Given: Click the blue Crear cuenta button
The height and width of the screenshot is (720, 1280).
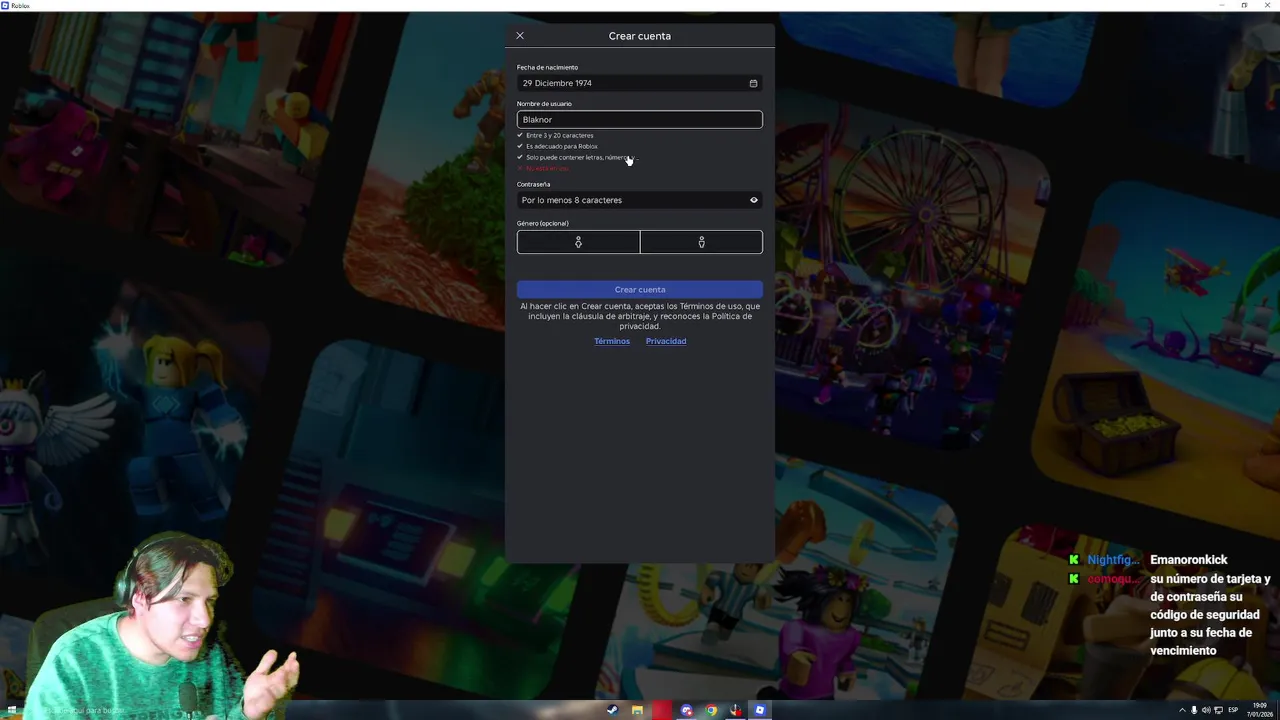Looking at the screenshot, I should tap(639, 289).
